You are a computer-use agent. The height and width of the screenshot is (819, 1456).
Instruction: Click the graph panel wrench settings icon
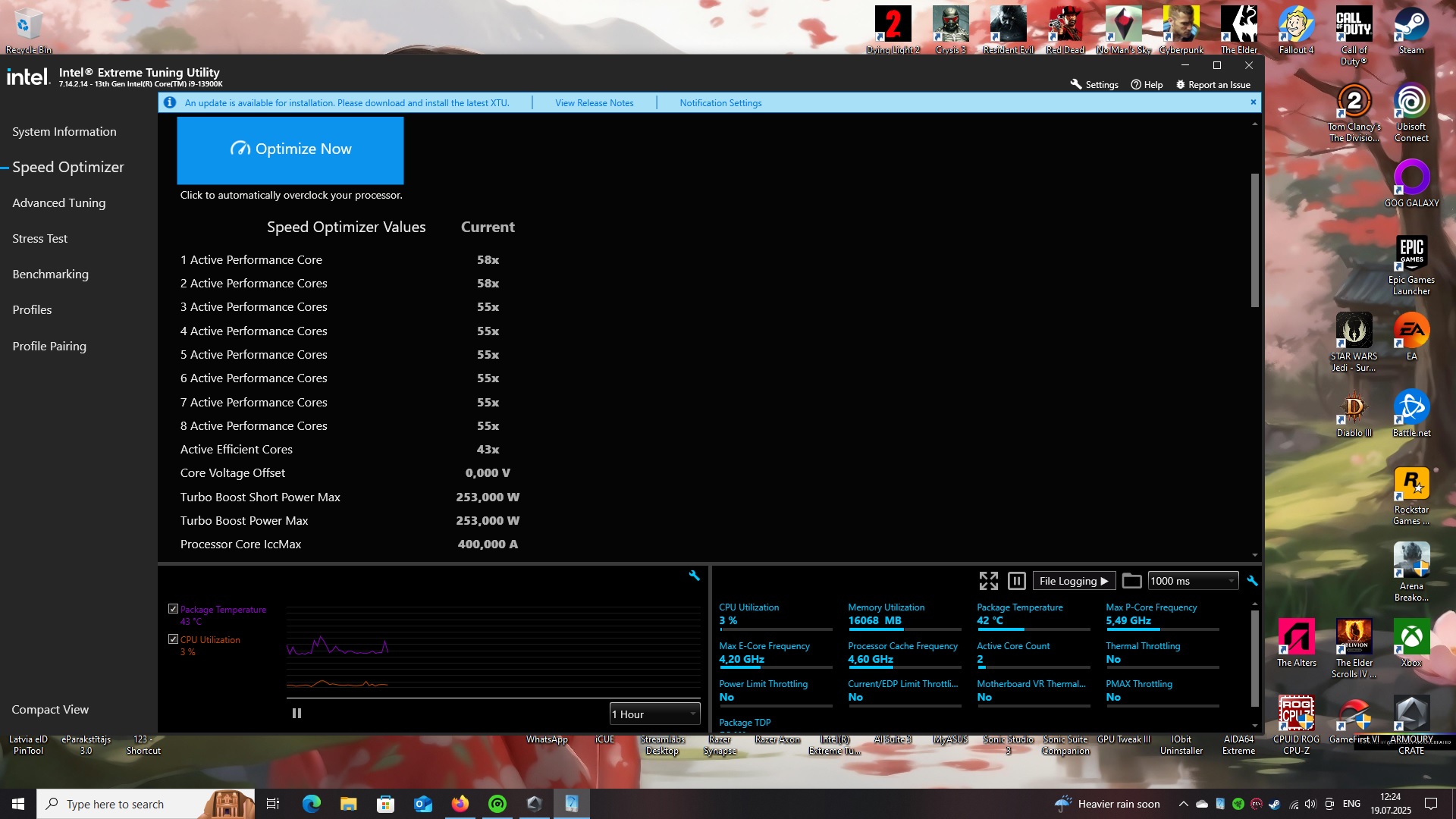click(x=694, y=576)
